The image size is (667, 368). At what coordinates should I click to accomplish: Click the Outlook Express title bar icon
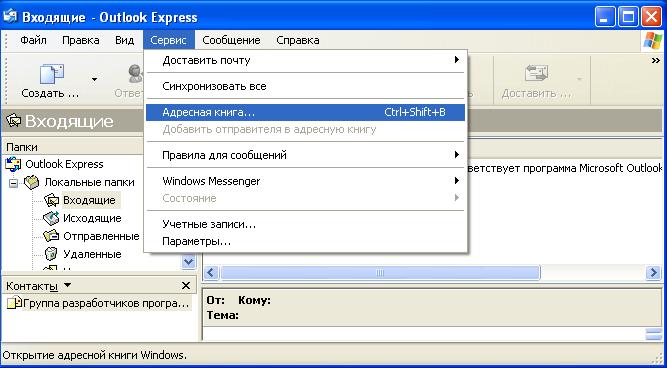pos(10,17)
